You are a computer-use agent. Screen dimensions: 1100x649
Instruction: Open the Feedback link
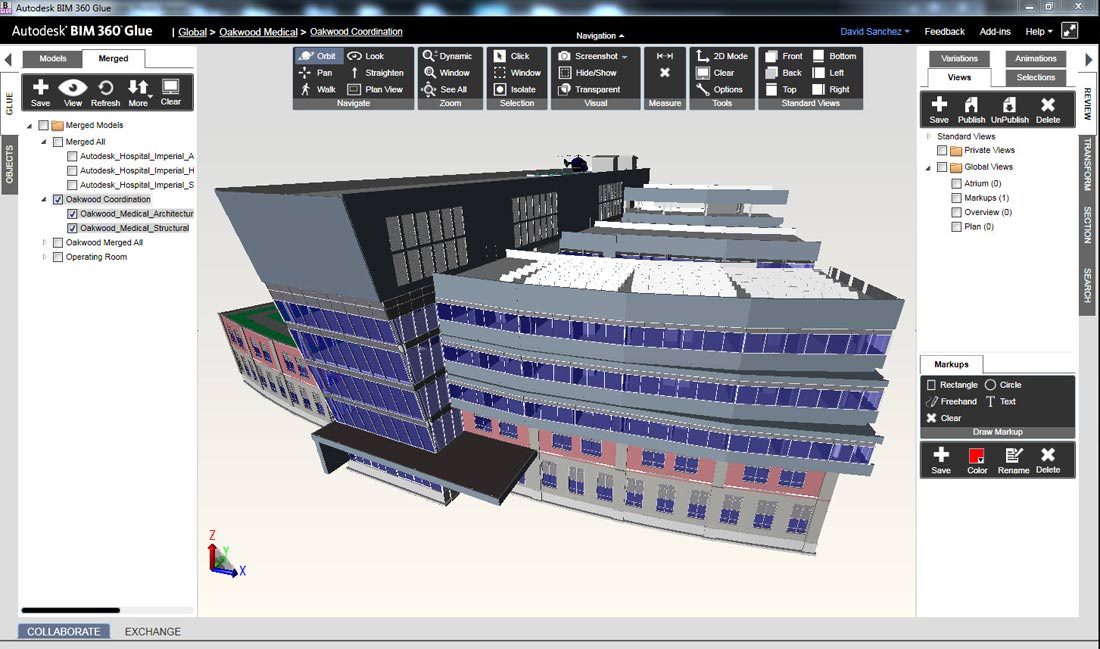point(944,32)
